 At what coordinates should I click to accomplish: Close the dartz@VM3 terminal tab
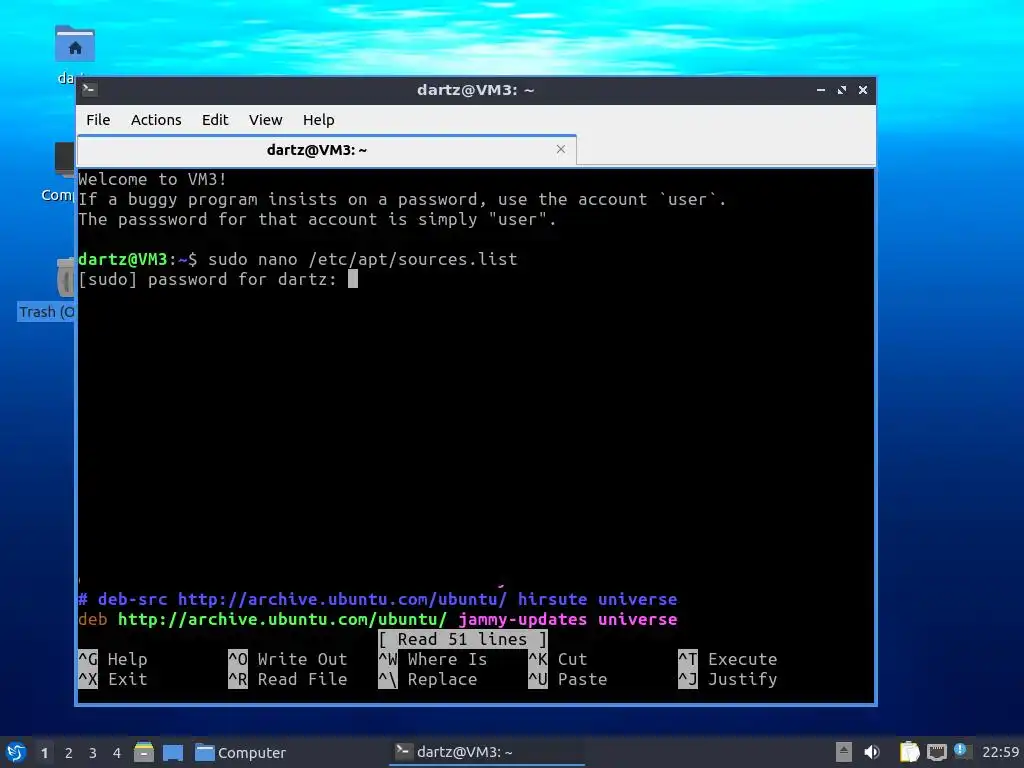pos(560,150)
